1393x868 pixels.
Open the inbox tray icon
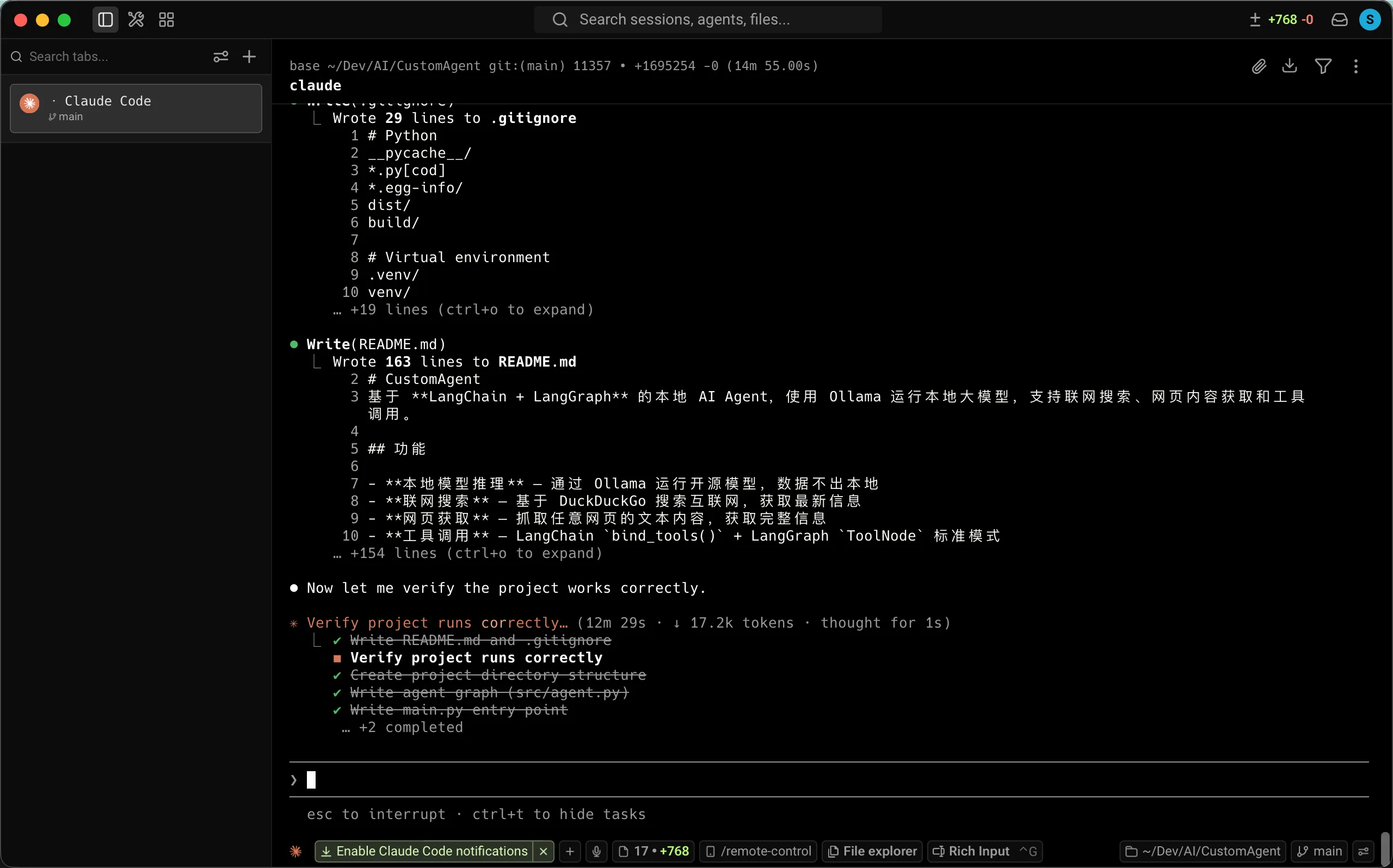[1340, 20]
